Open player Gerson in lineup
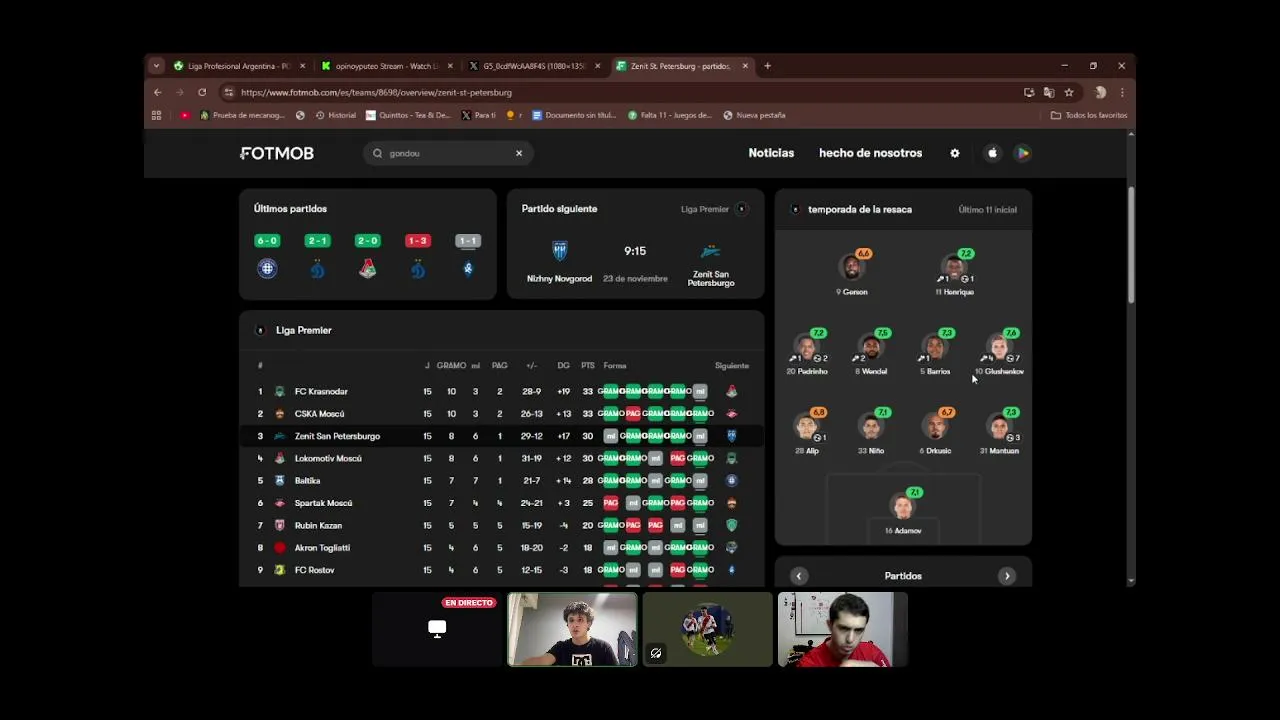This screenshot has width=1280, height=720. coord(852,272)
